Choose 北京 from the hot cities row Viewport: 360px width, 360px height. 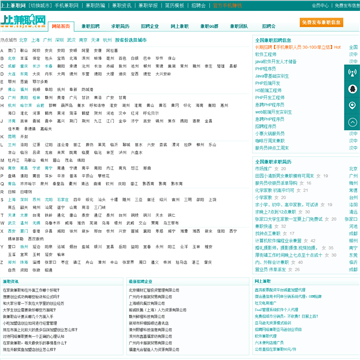click(x=23, y=40)
